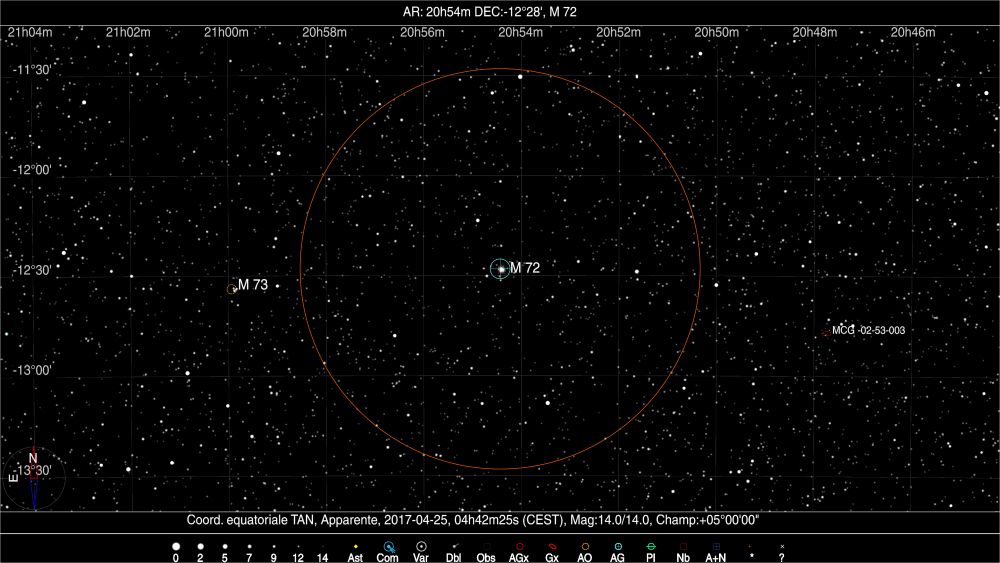The width and height of the screenshot is (1000, 563).
Task: Click the comet (Com) legend icon
Action: [389, 547]
